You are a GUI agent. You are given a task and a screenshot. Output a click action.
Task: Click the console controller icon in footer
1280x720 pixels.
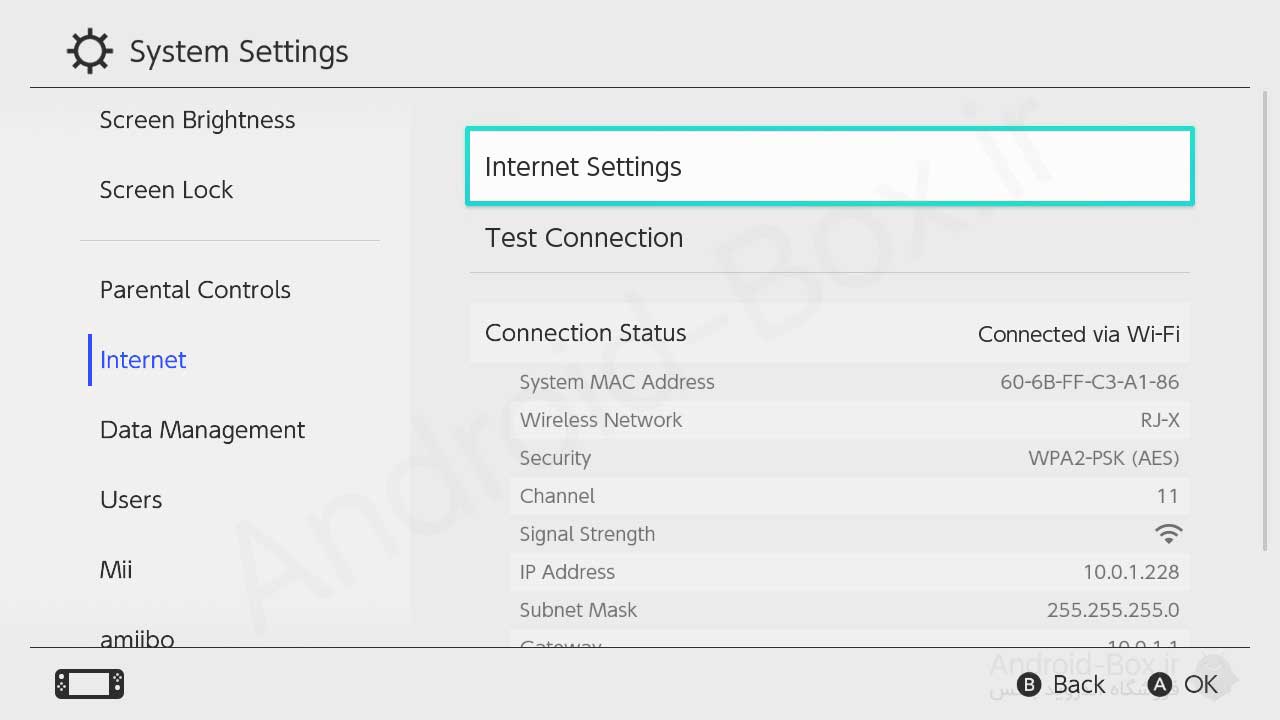coord(89,684)
